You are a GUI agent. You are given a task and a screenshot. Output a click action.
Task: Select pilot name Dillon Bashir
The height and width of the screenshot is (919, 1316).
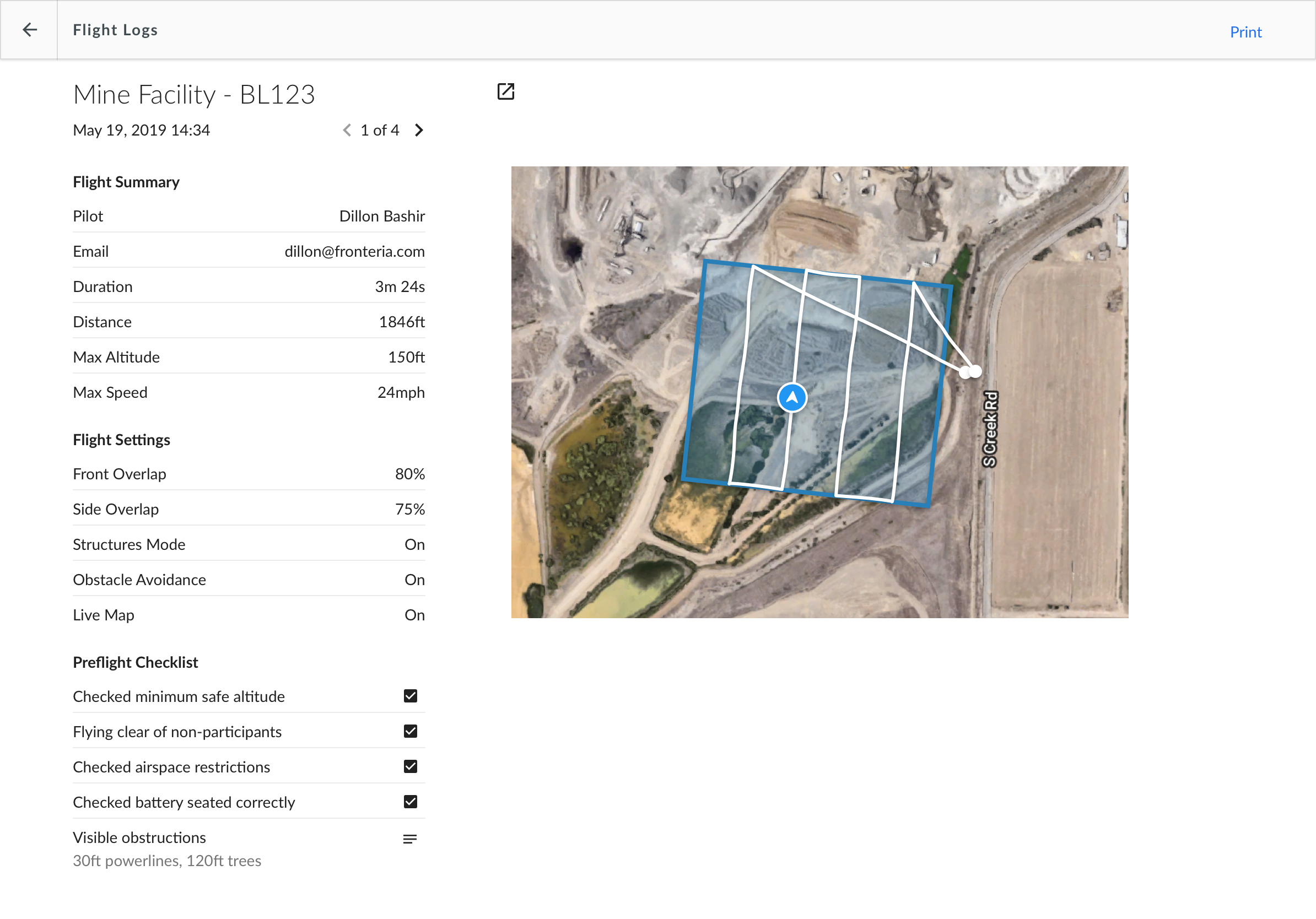click(382, 216)
